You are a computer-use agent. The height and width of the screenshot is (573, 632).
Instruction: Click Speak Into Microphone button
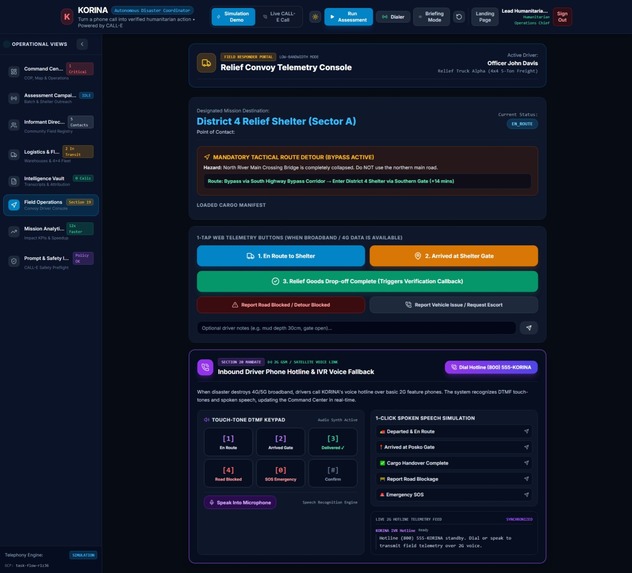pos(240,502)
